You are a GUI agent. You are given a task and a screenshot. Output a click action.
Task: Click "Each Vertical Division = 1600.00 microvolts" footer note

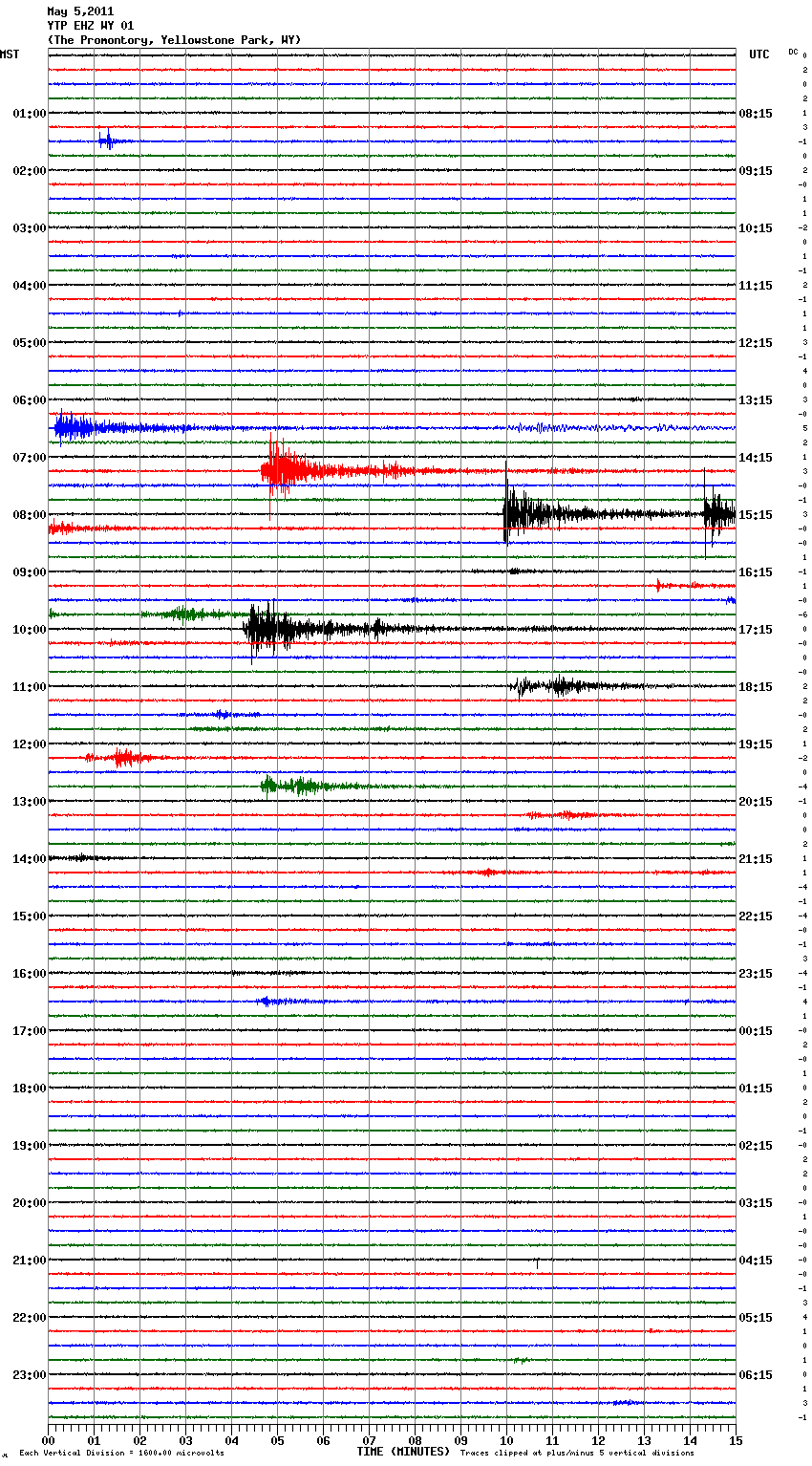(121, 1454)
